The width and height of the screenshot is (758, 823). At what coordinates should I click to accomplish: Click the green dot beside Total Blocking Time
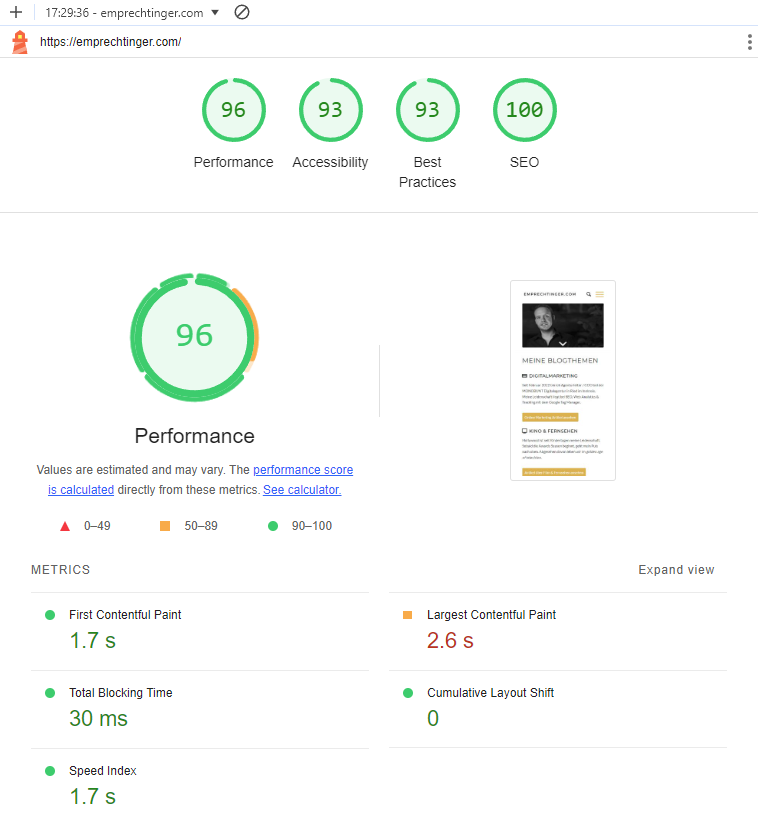tap(50, 693)
